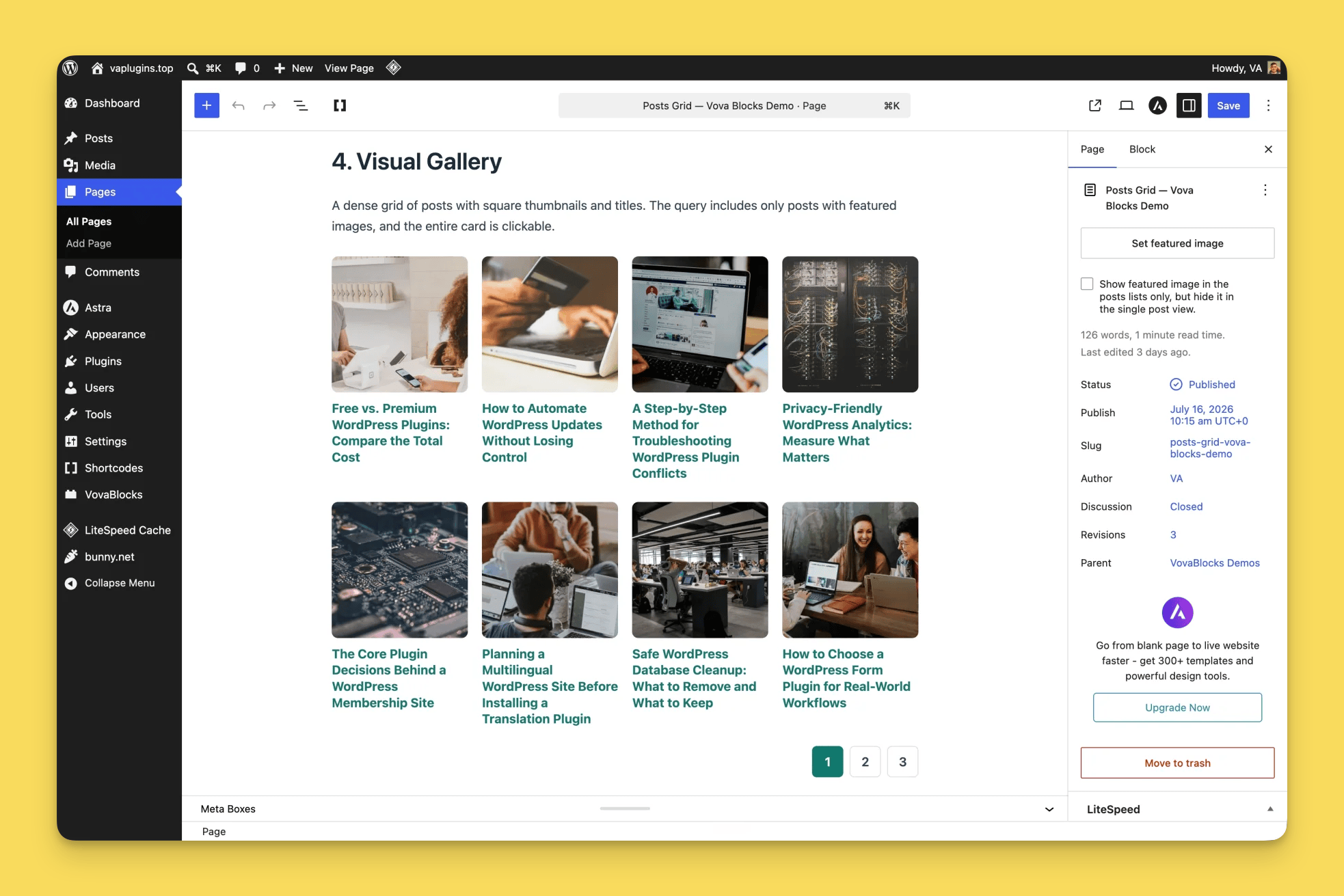The image size is (1344, 896).
Task: Switch to the Page tab
Action: click(1092, 149)
